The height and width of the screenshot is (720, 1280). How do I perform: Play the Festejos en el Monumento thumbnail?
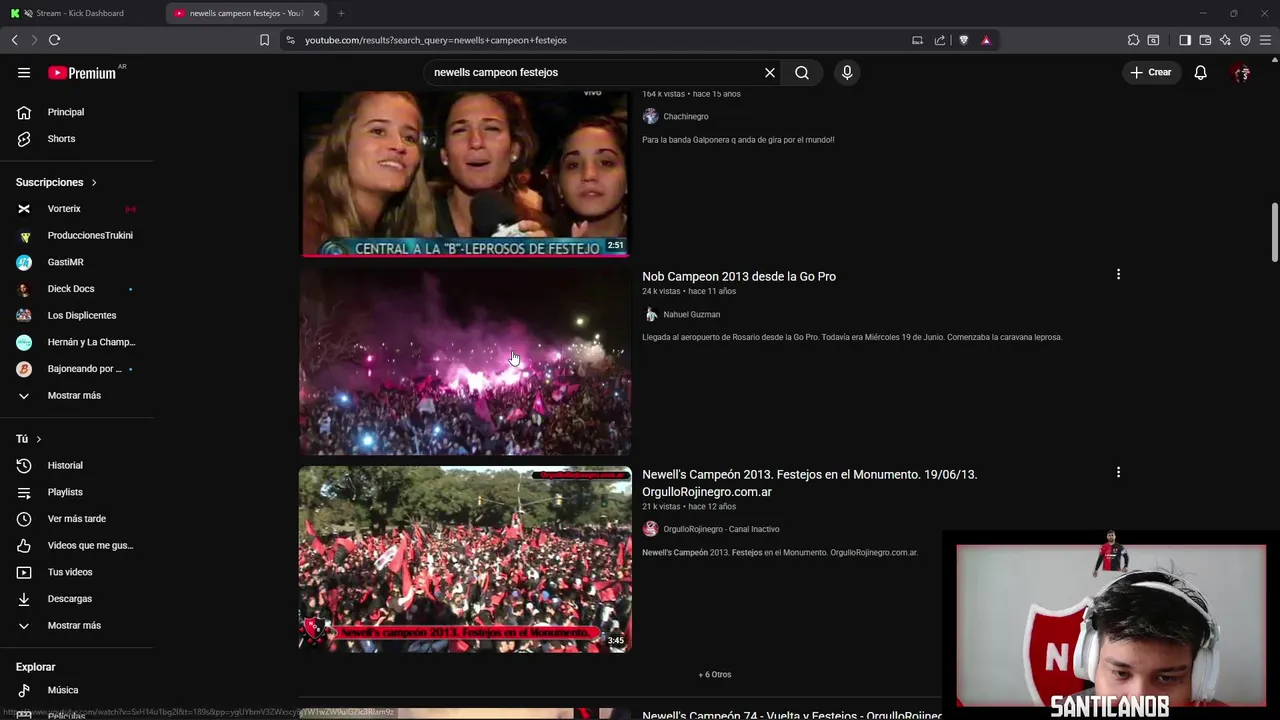pos(465,560)
